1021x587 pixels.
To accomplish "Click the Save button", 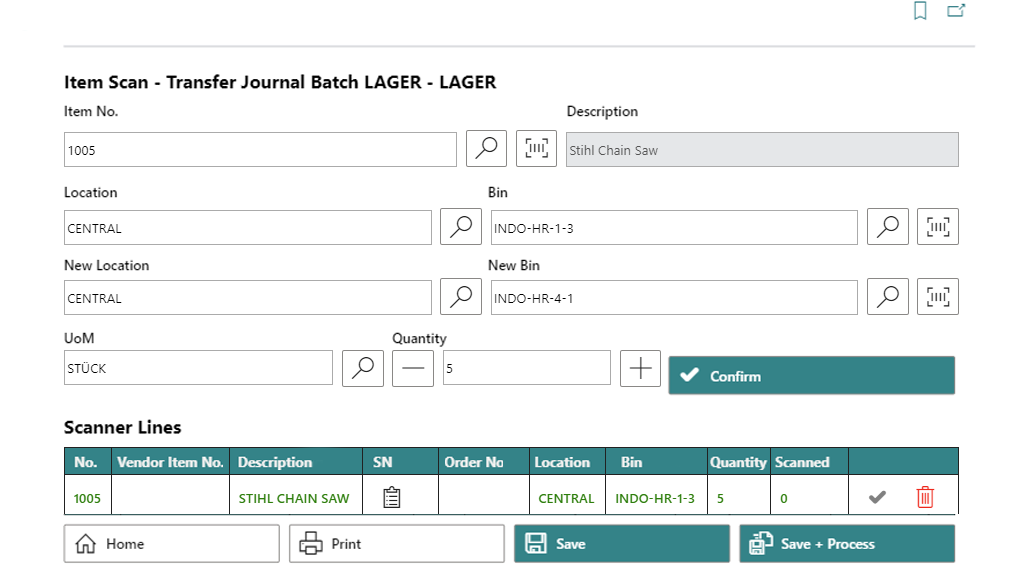I will (x=622, y=544).
